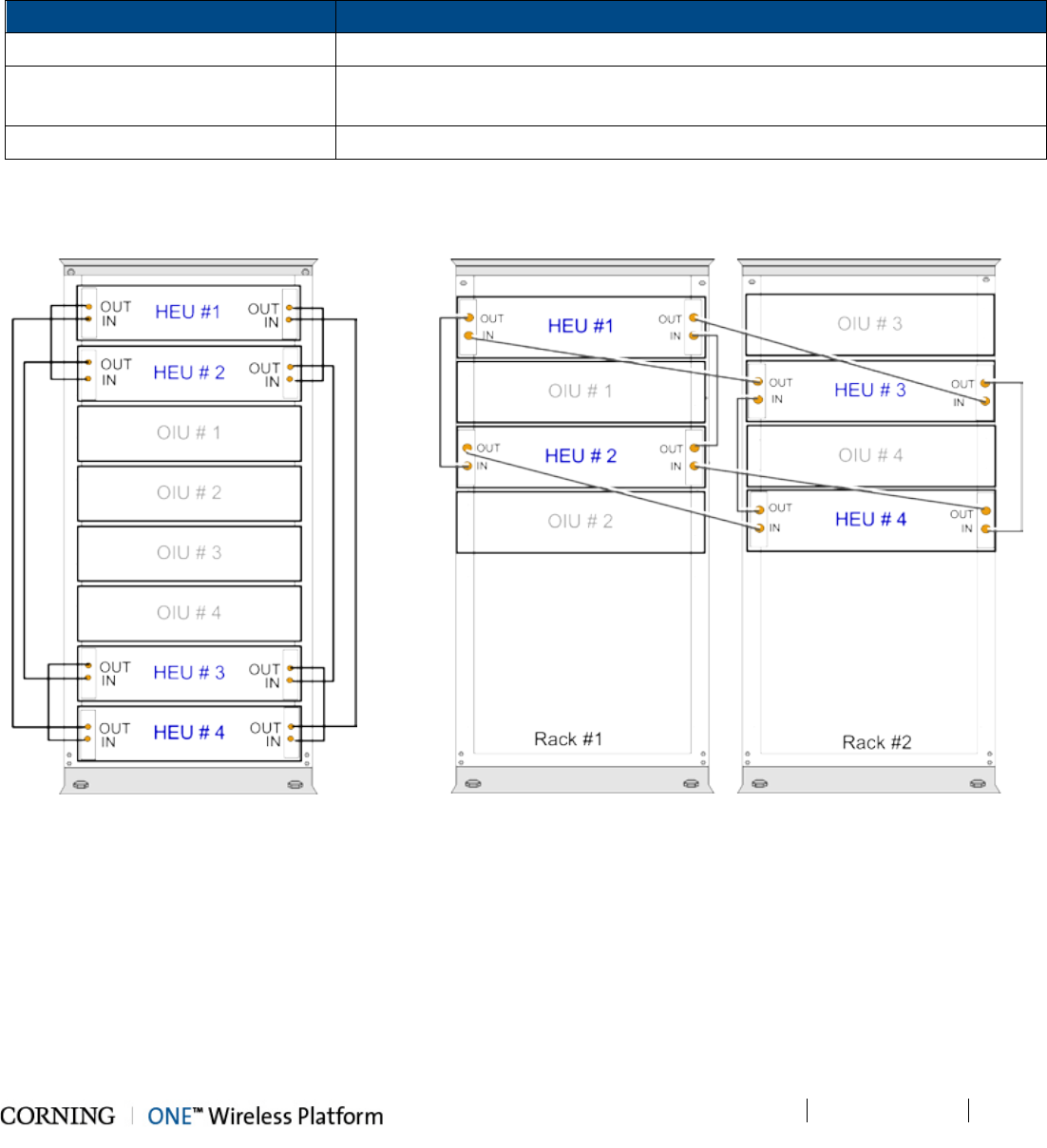Click the HEU #1 label in single rack
Screen dimensions: 1047x1148
coord(187,312)
